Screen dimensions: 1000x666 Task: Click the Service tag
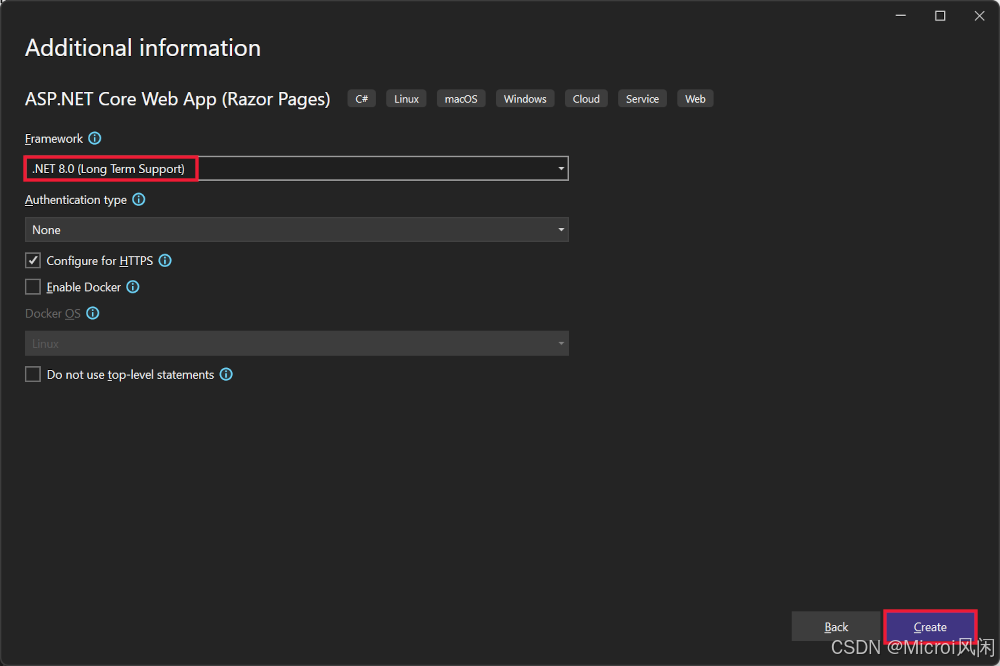coord(642,99)
